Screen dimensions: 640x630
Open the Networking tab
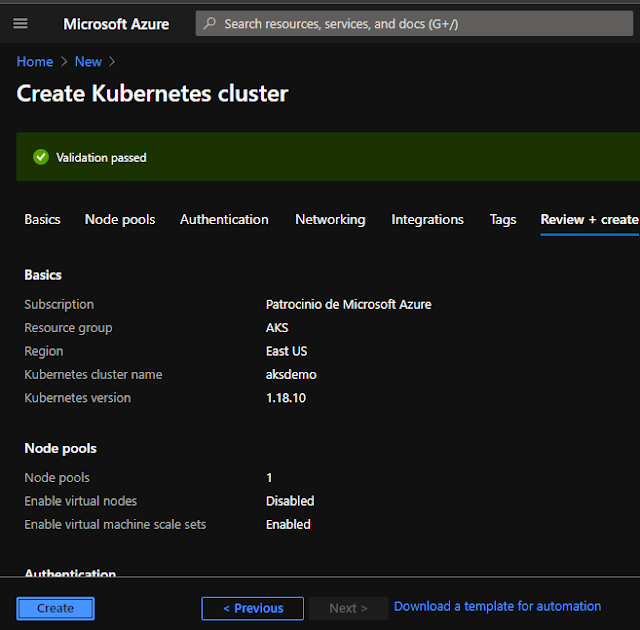click(x=330, y=220)
